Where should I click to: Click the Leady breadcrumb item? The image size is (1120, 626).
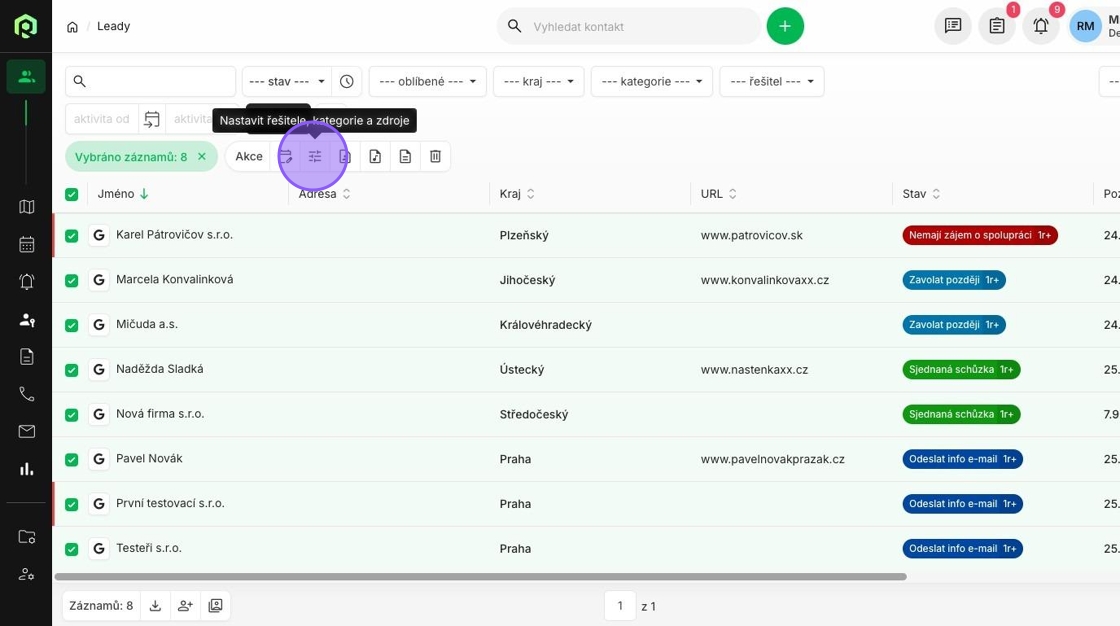[114, 26]
